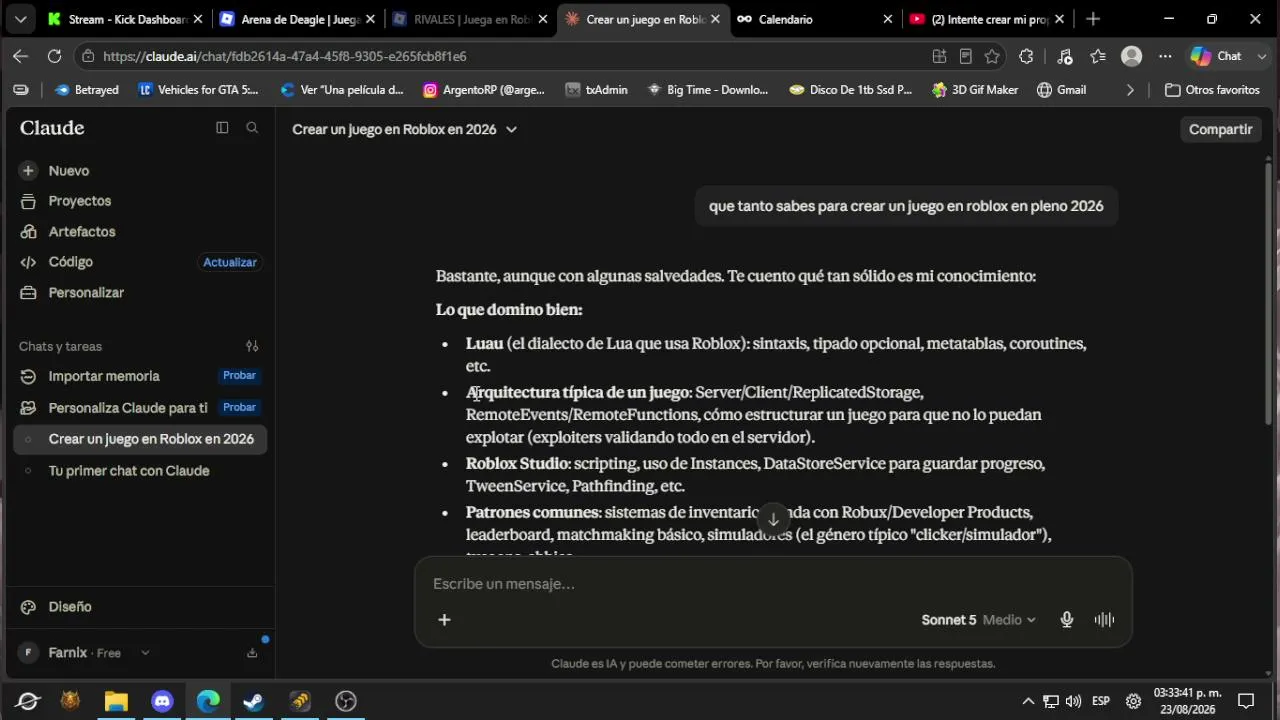Click the site info icon in address bar
Screen dimensions: 1280x720
(88, 56)
